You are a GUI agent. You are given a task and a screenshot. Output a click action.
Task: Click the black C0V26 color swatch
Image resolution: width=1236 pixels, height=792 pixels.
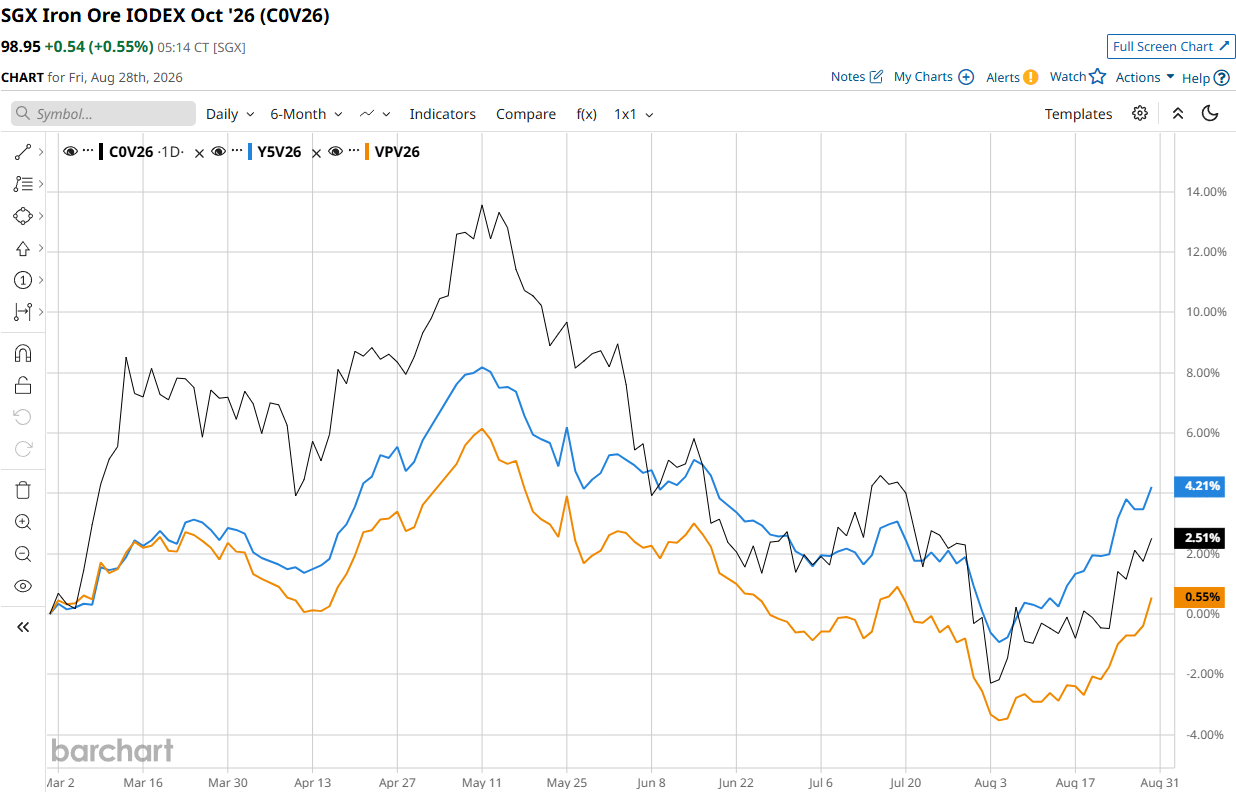click(x=101, y=152)
